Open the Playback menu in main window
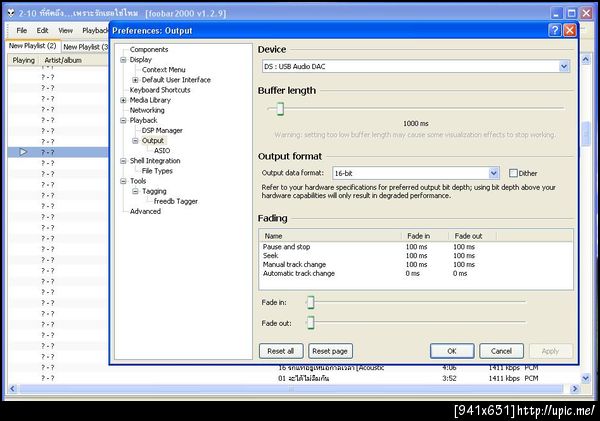The height and width of the screenshot is (421, 600). [x=95, y=30]
